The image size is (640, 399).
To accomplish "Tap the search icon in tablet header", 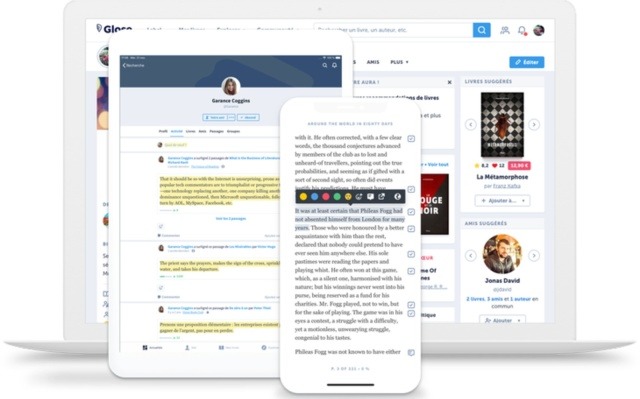I will point(325,65).
